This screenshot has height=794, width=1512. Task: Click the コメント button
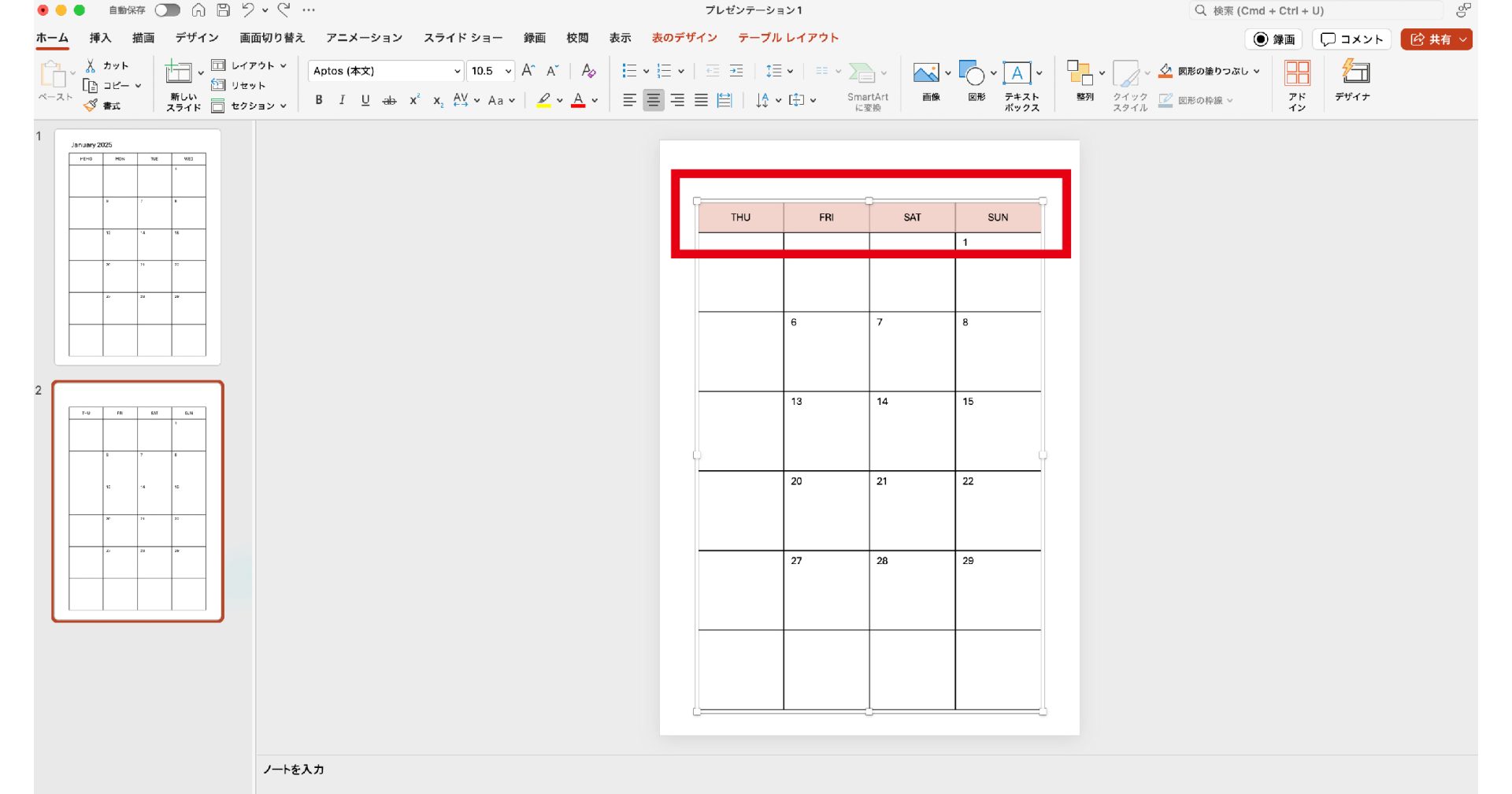tap(1351, 39)
